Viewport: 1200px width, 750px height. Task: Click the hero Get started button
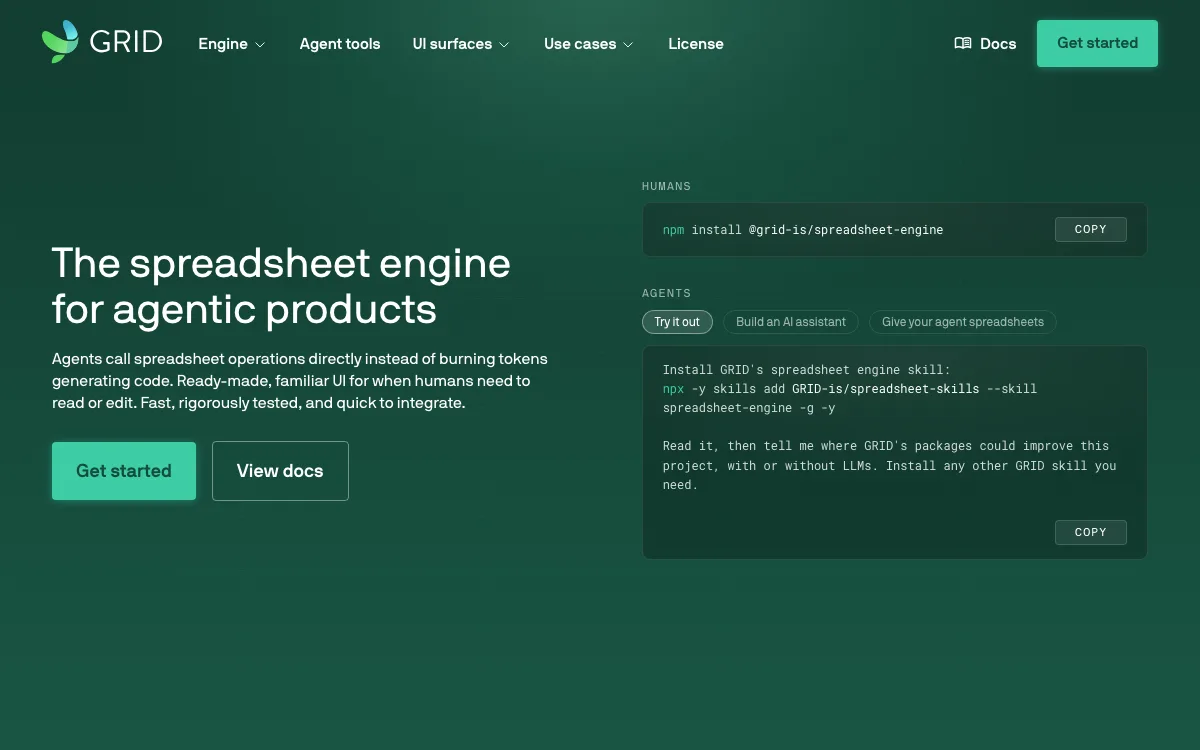pyautogui.click(x=124, y=471)
